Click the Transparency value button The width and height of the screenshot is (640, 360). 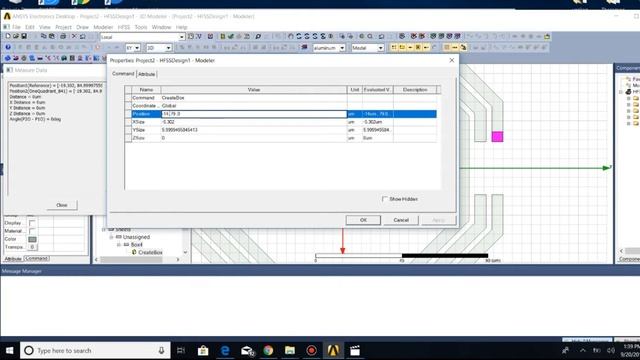(32, 247)
